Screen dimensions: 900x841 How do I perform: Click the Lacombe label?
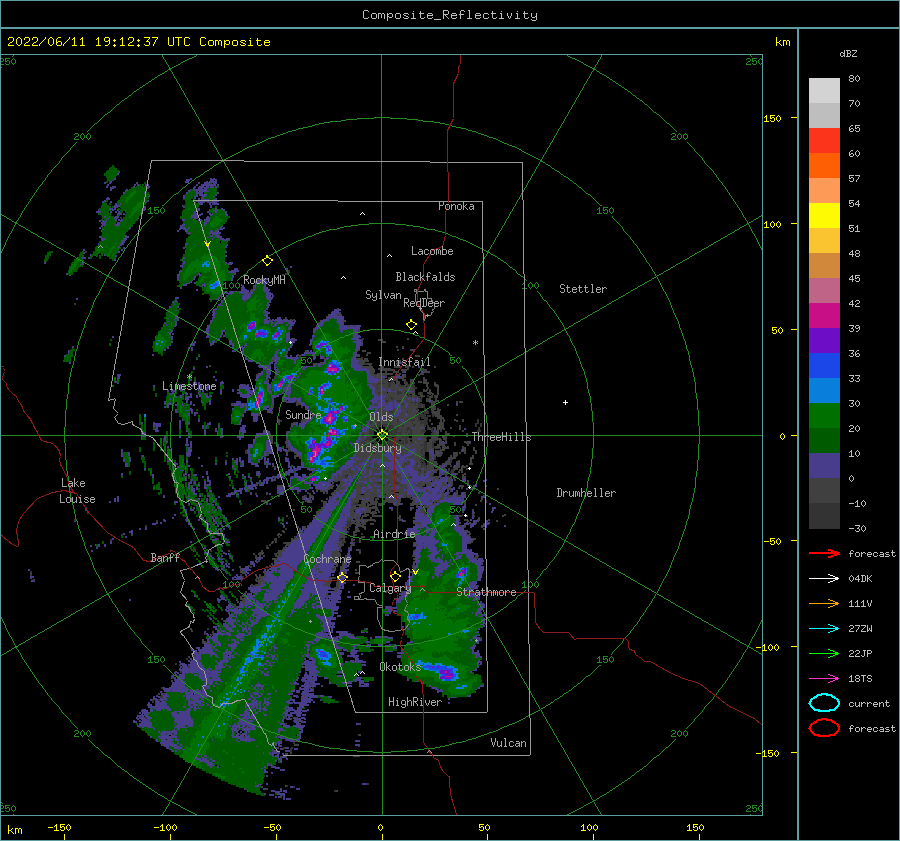click(x=432, y=251)
